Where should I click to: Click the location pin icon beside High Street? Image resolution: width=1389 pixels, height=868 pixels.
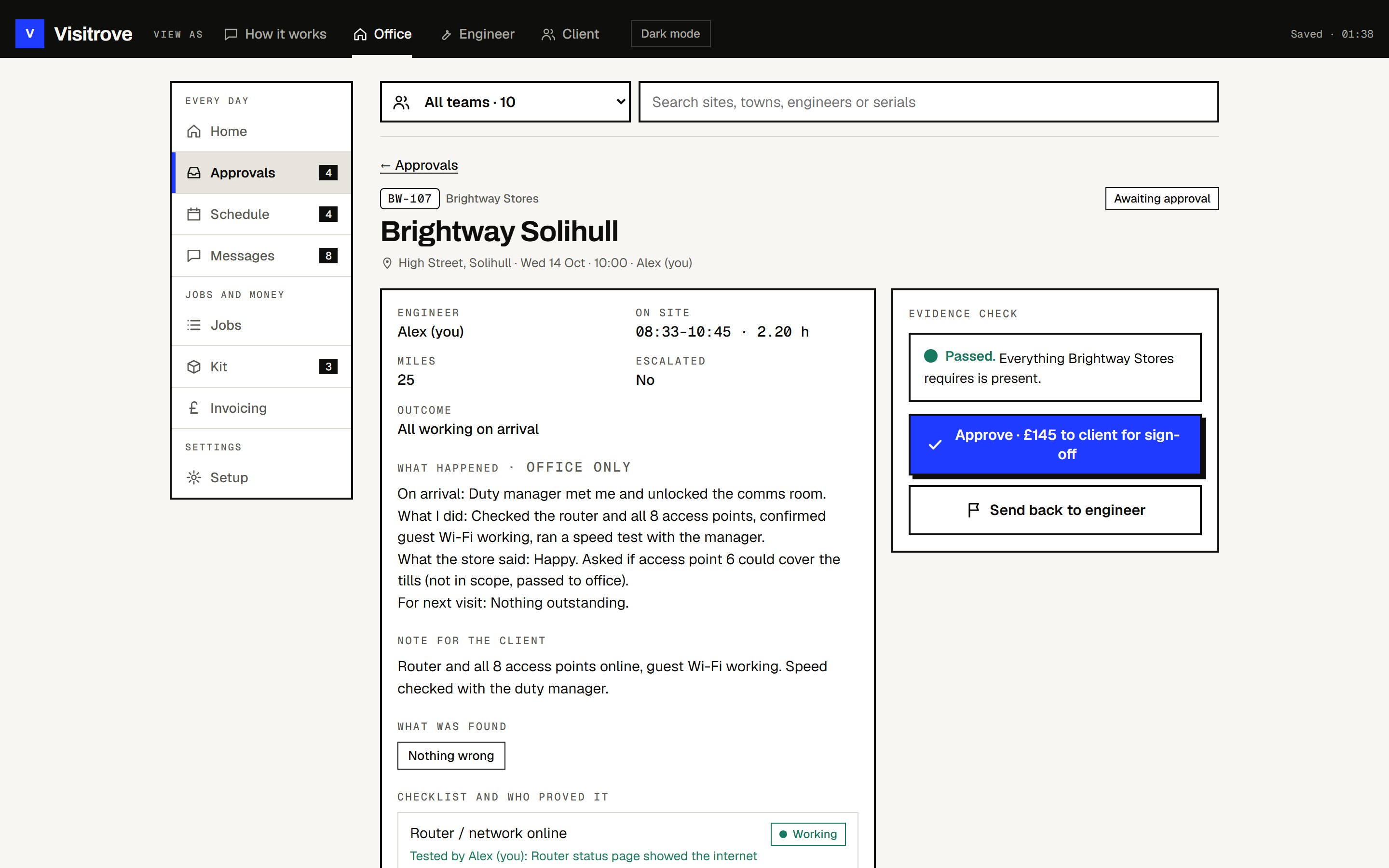pos(387,263)
